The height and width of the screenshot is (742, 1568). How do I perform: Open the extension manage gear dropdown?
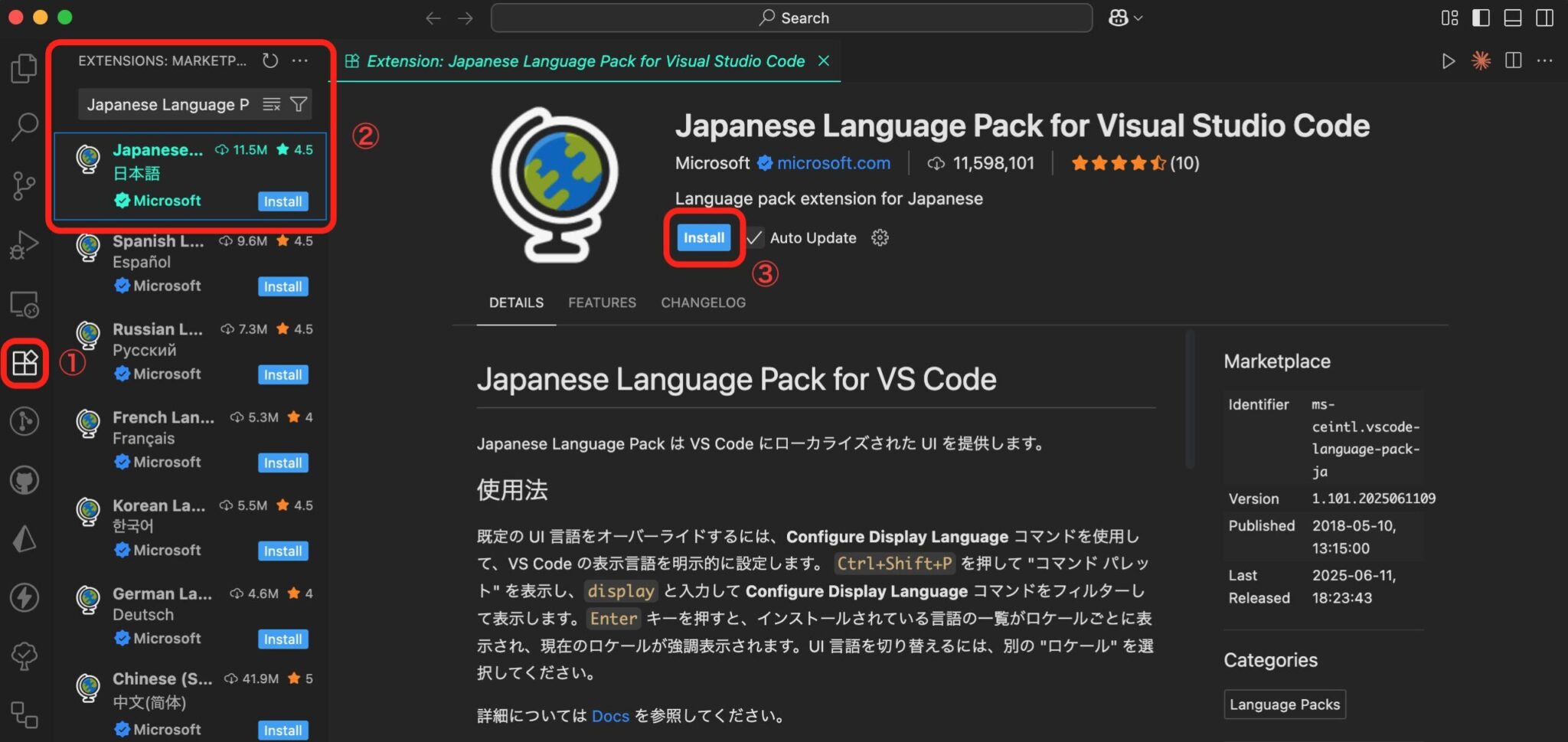point(879,238)
